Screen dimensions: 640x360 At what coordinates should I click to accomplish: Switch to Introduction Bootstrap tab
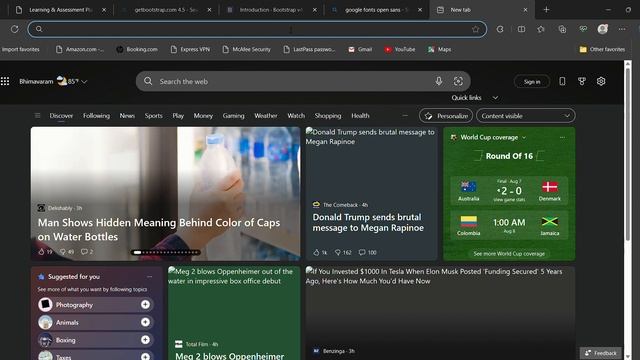[271, 10]
